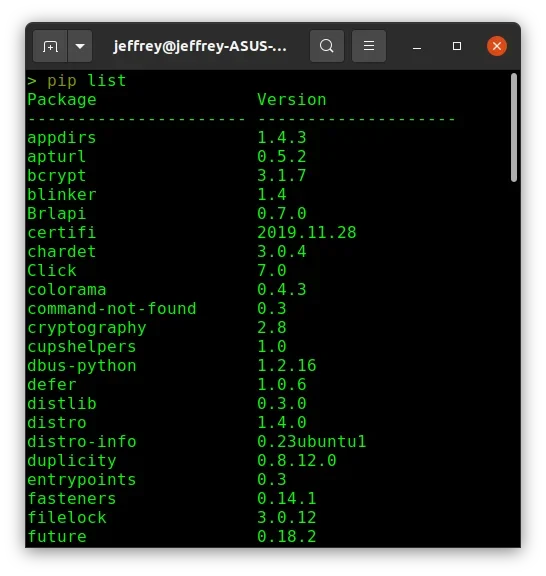Select the 'bcrypt' package name
The width and height of the screenshot is (546, 576).
pos(57,176)
